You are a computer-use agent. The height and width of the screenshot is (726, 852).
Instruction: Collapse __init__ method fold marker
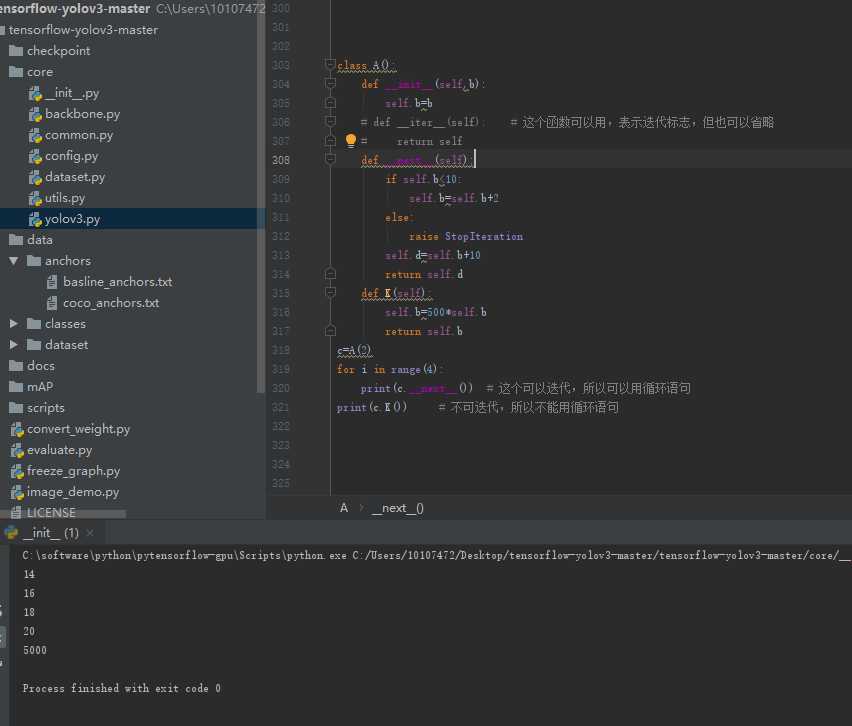click(x=330, y=83)
